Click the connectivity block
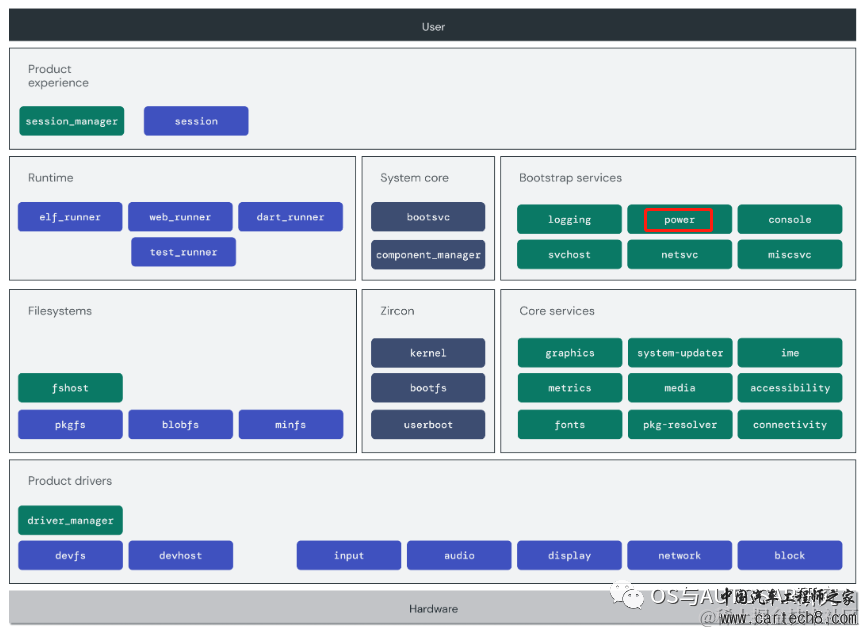 (790, 425)
